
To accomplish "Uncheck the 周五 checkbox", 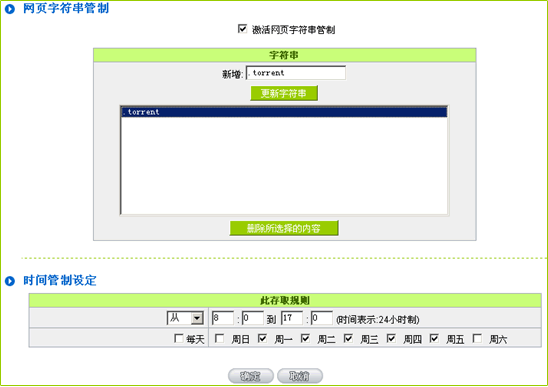I will (x=434, y=338).
